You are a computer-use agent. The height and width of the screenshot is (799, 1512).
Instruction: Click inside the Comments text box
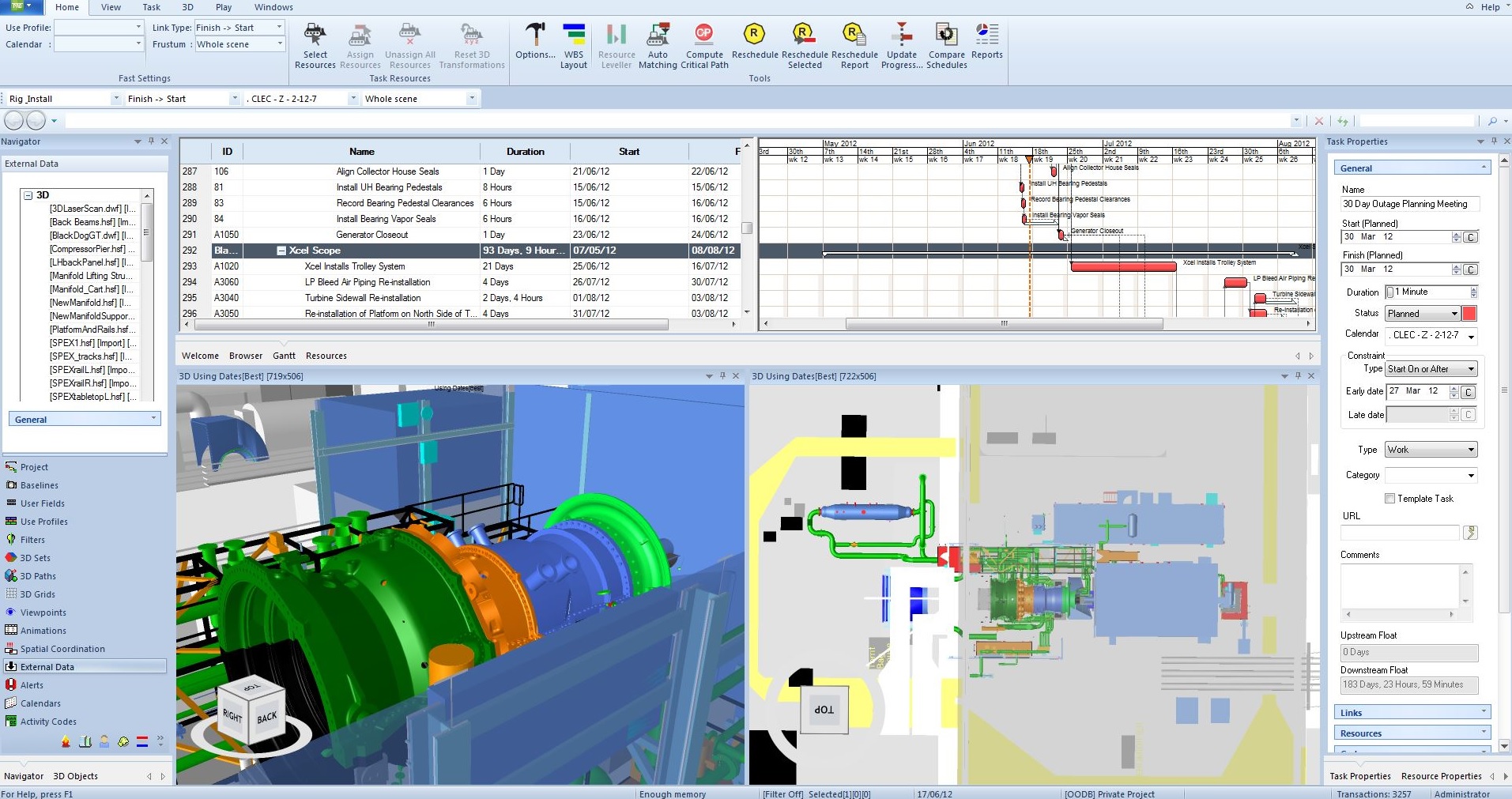pos(1401,585)
